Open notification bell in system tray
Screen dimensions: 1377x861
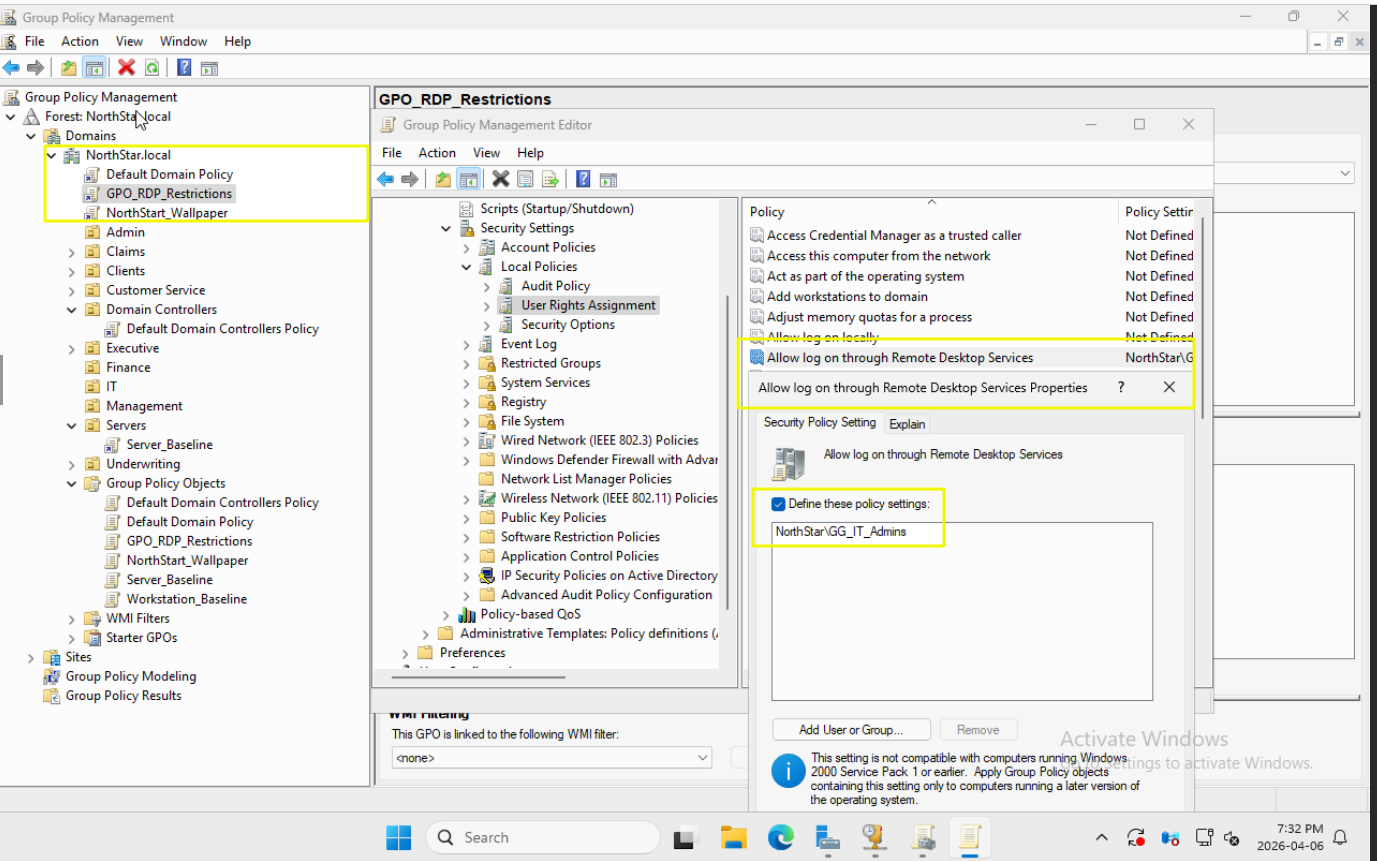[1341, 837]
